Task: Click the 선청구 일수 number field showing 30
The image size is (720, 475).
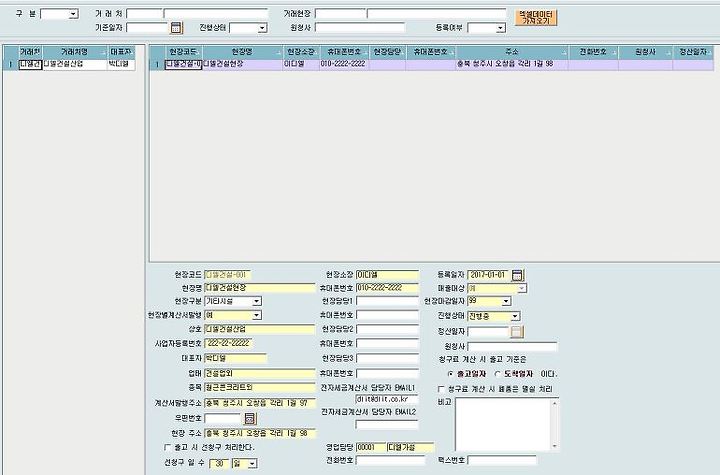Action: (x=219, y=464)
